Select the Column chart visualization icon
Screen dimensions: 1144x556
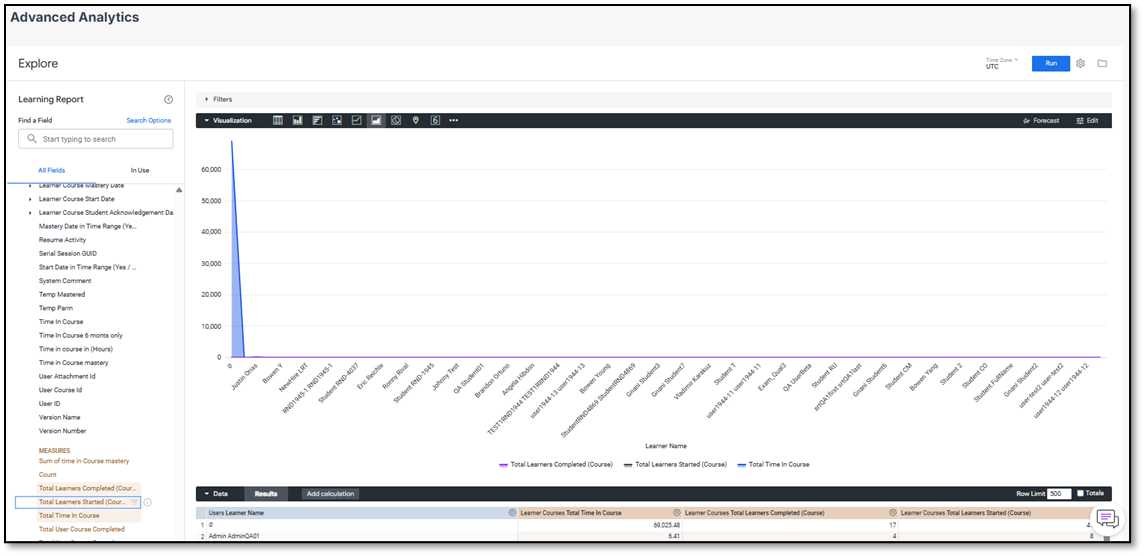point(298,120)
